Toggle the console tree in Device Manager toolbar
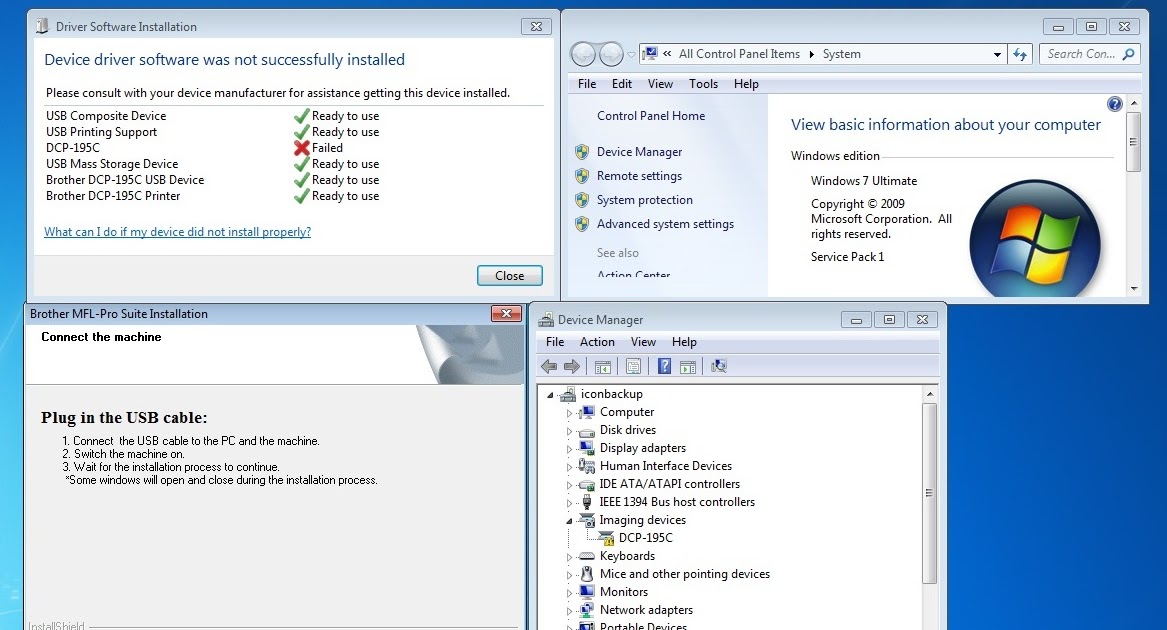The image size is (1167, 630). [x=603, y=366]
